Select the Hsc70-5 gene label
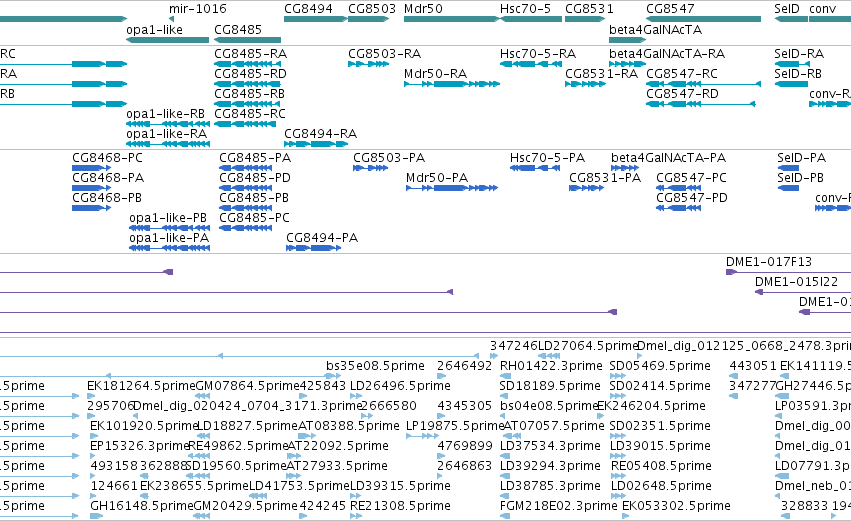 (525, 9)
